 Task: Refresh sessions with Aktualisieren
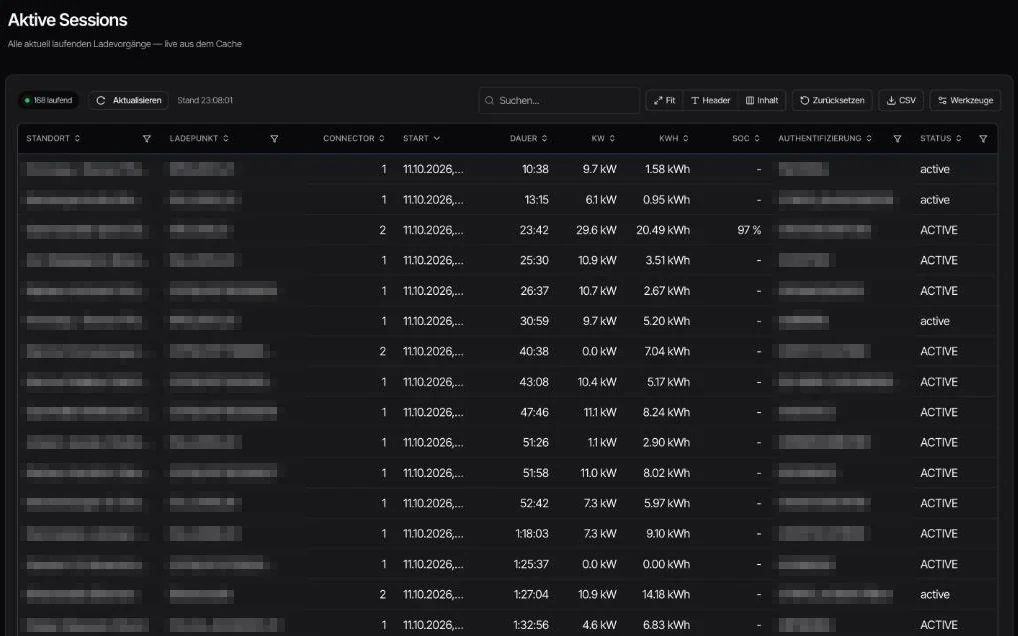pyautogui.click(x=129, y=101)
